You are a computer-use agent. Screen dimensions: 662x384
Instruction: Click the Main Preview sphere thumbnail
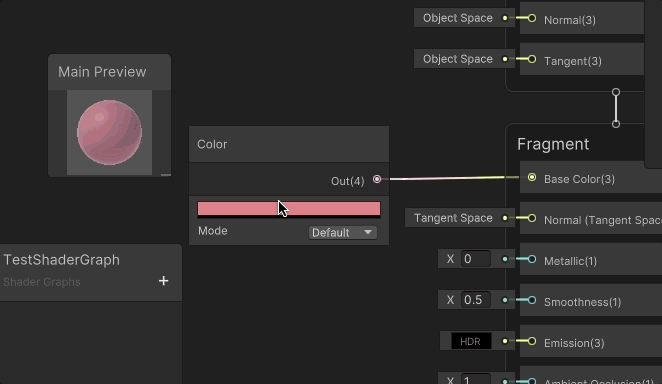[x=109, y=133]
